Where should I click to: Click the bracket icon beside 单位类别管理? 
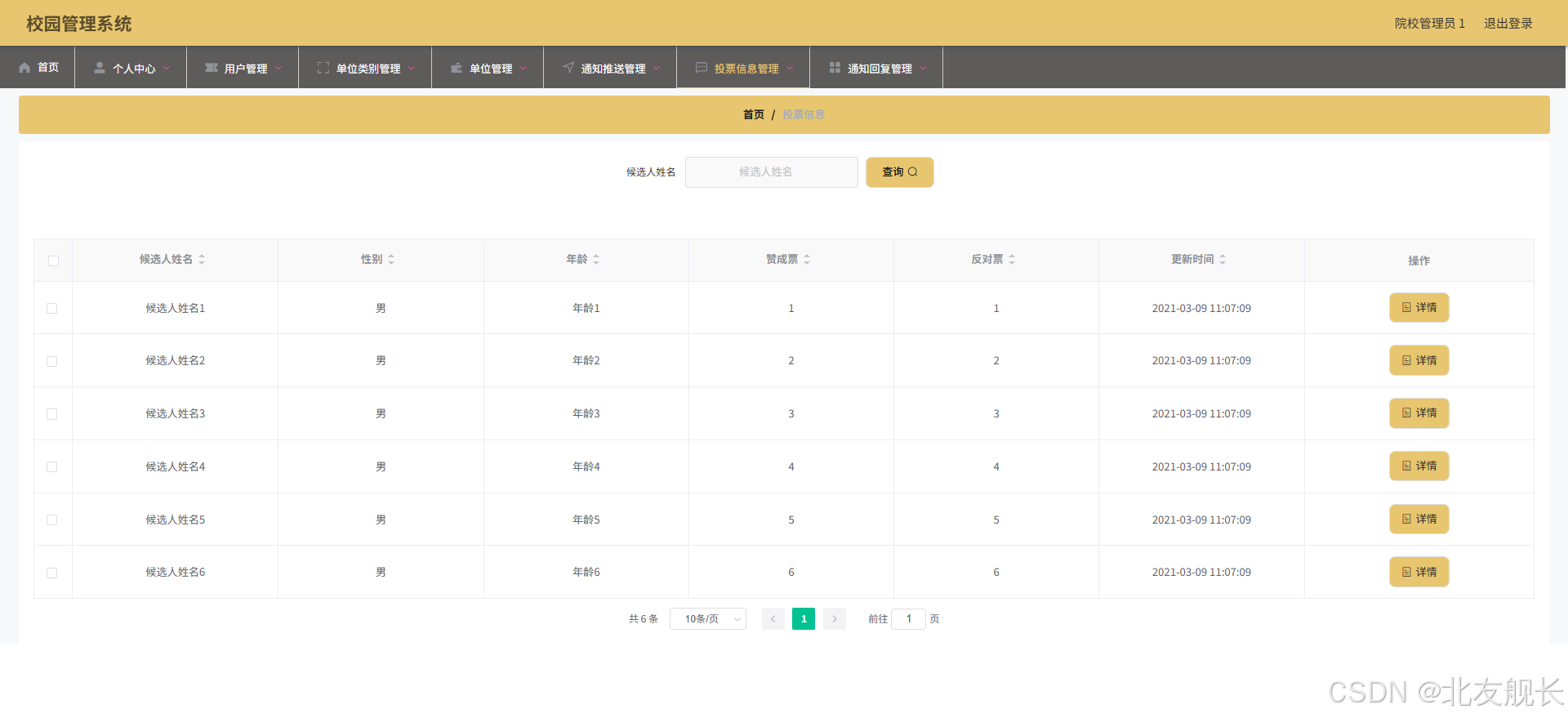[323, 68]
